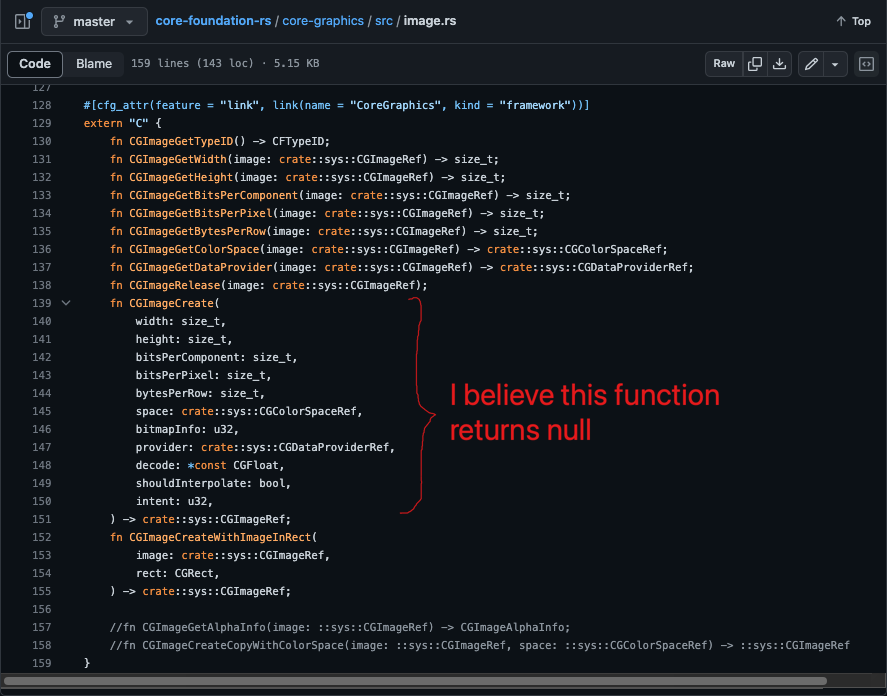
Task: Click CGImageGetTypeID function name
Action: coord(181,141)
